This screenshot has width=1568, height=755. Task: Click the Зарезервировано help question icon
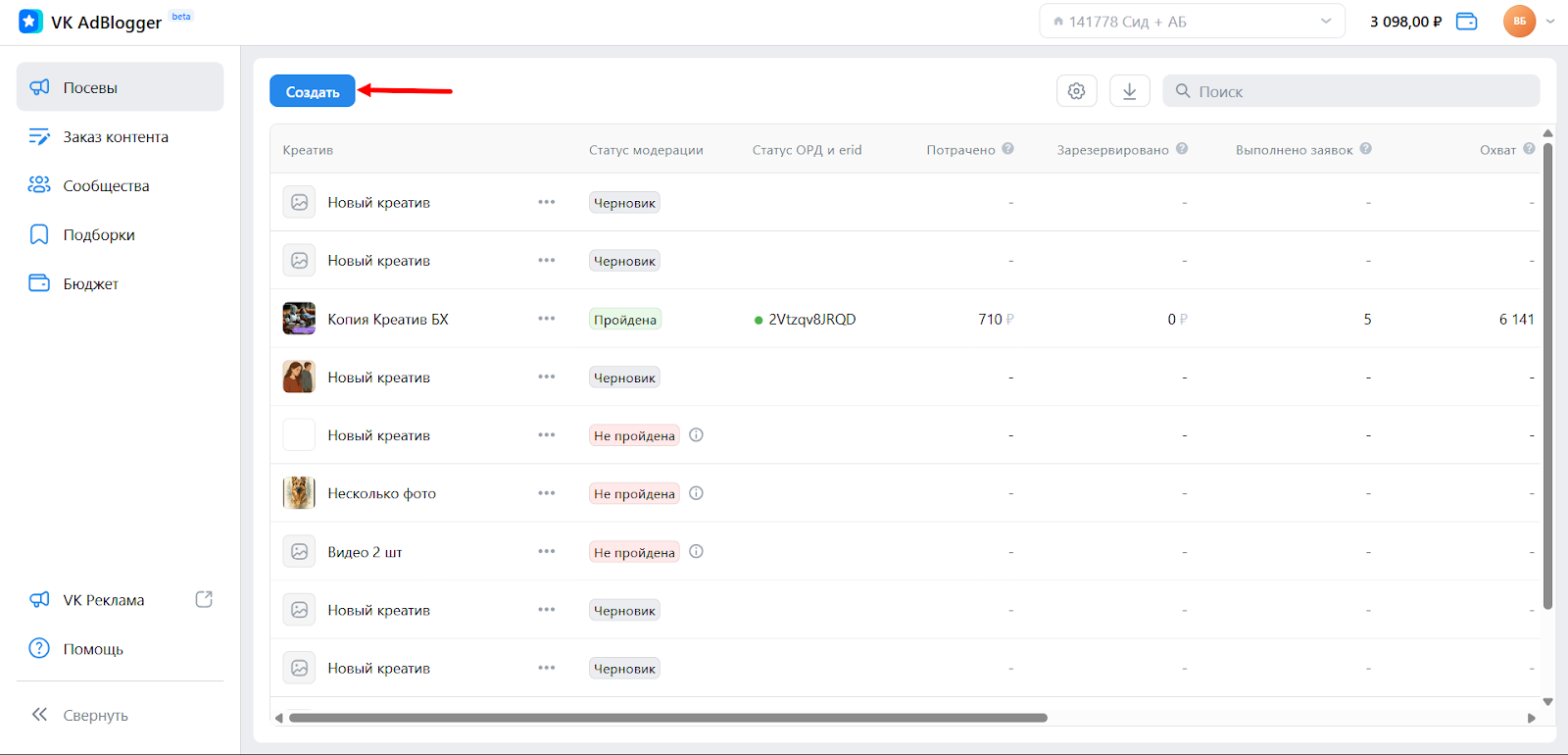pos(1182,149)
